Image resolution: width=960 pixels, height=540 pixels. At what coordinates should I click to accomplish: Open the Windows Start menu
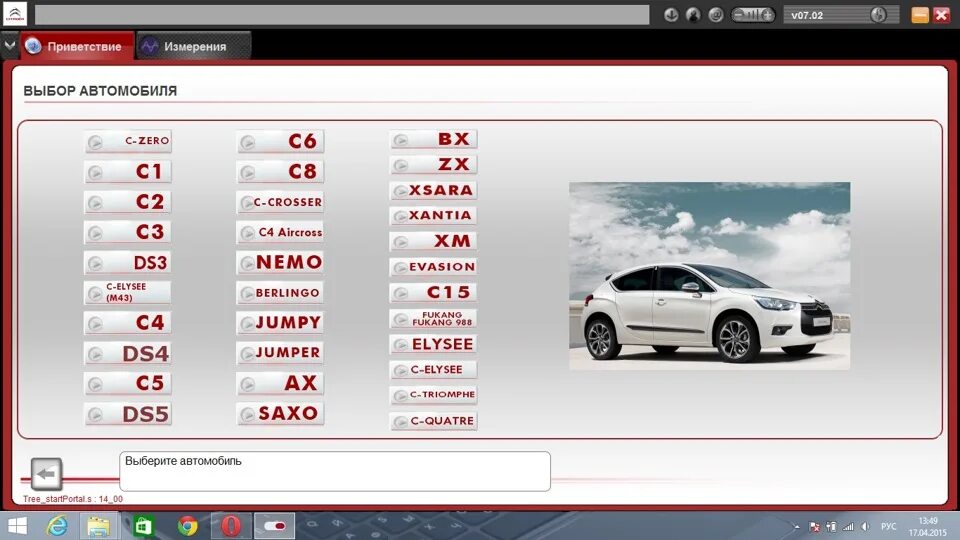(17, 527)
